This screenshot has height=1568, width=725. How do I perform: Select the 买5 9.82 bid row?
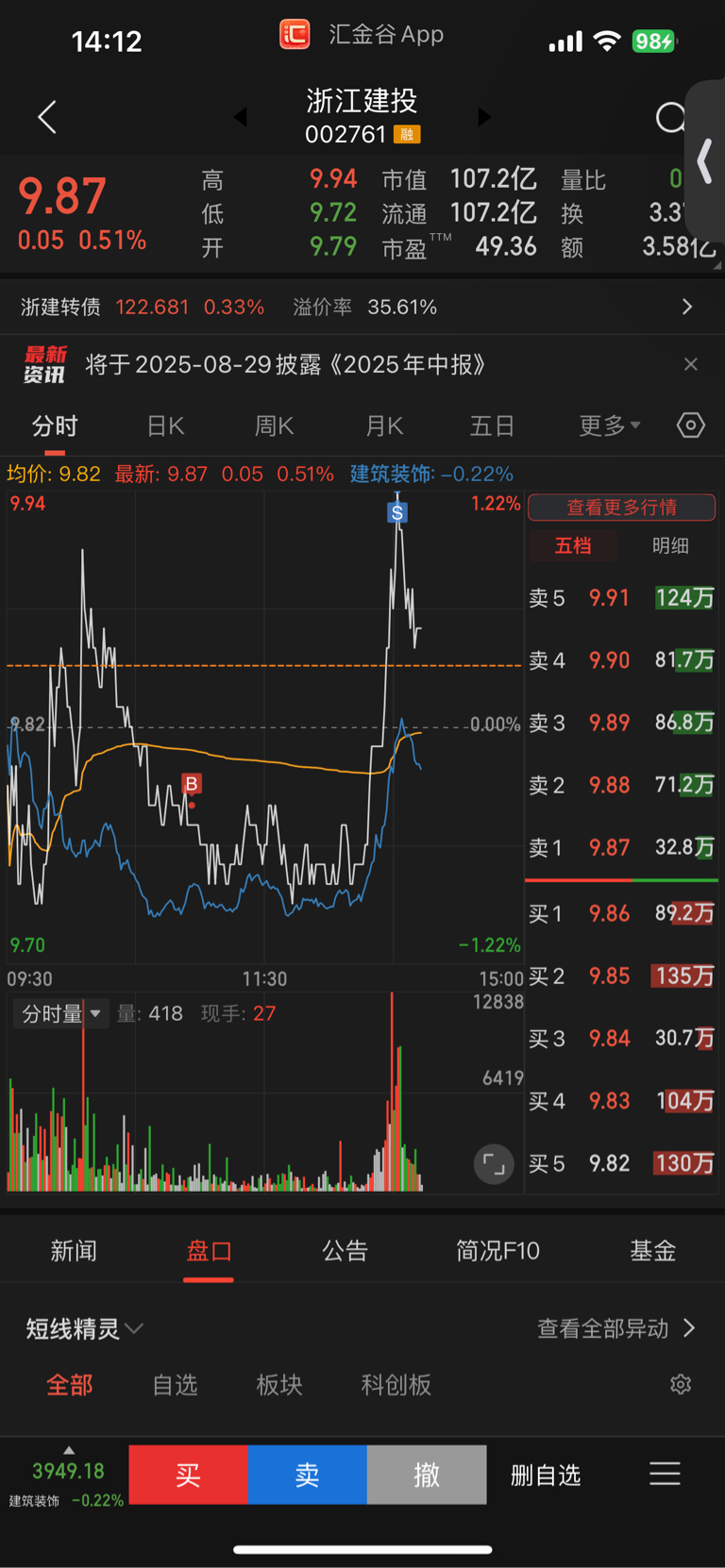click(621, 1163)
